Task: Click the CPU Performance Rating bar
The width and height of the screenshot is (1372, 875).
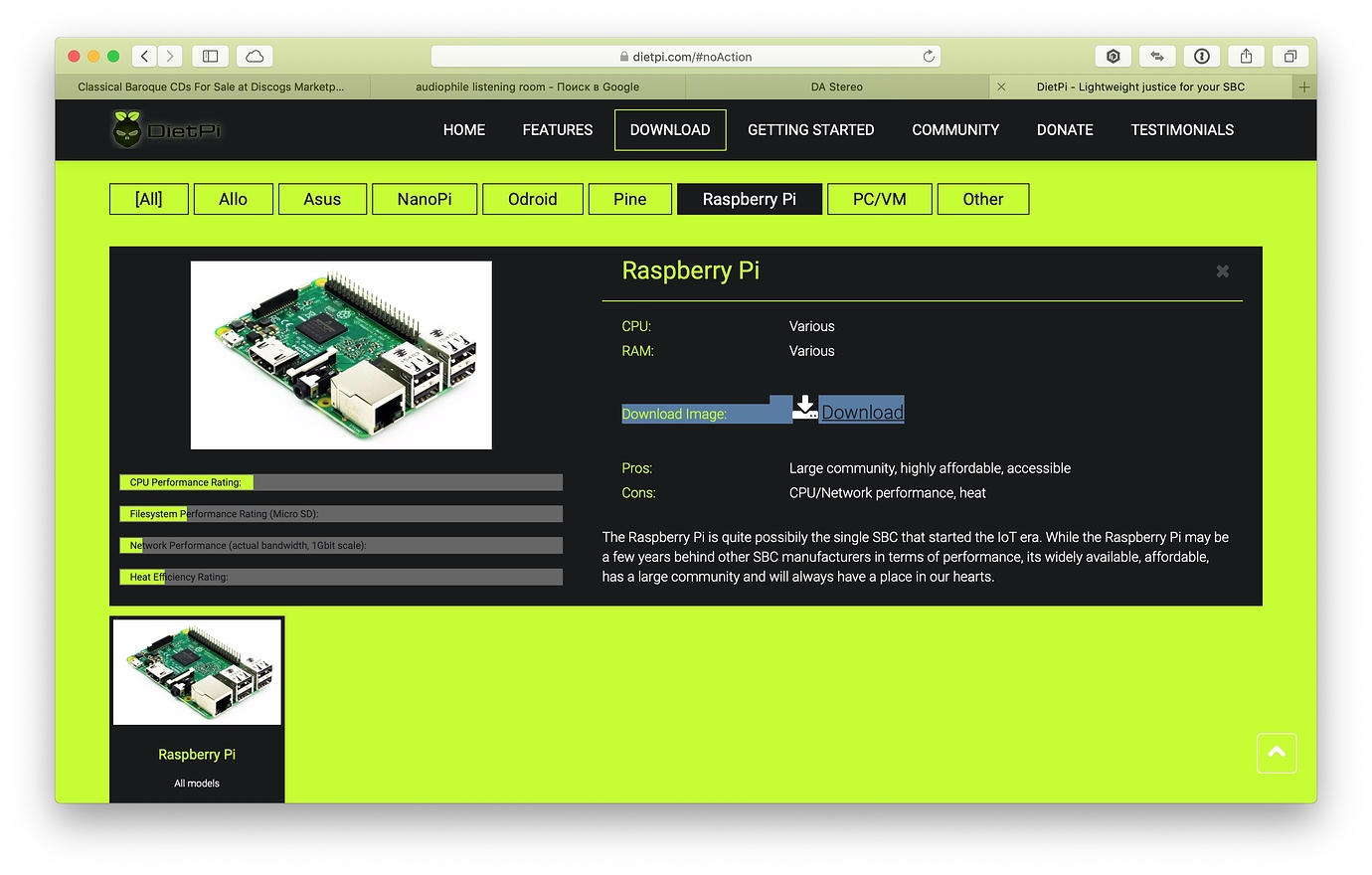Action: [x=341, y=482]
